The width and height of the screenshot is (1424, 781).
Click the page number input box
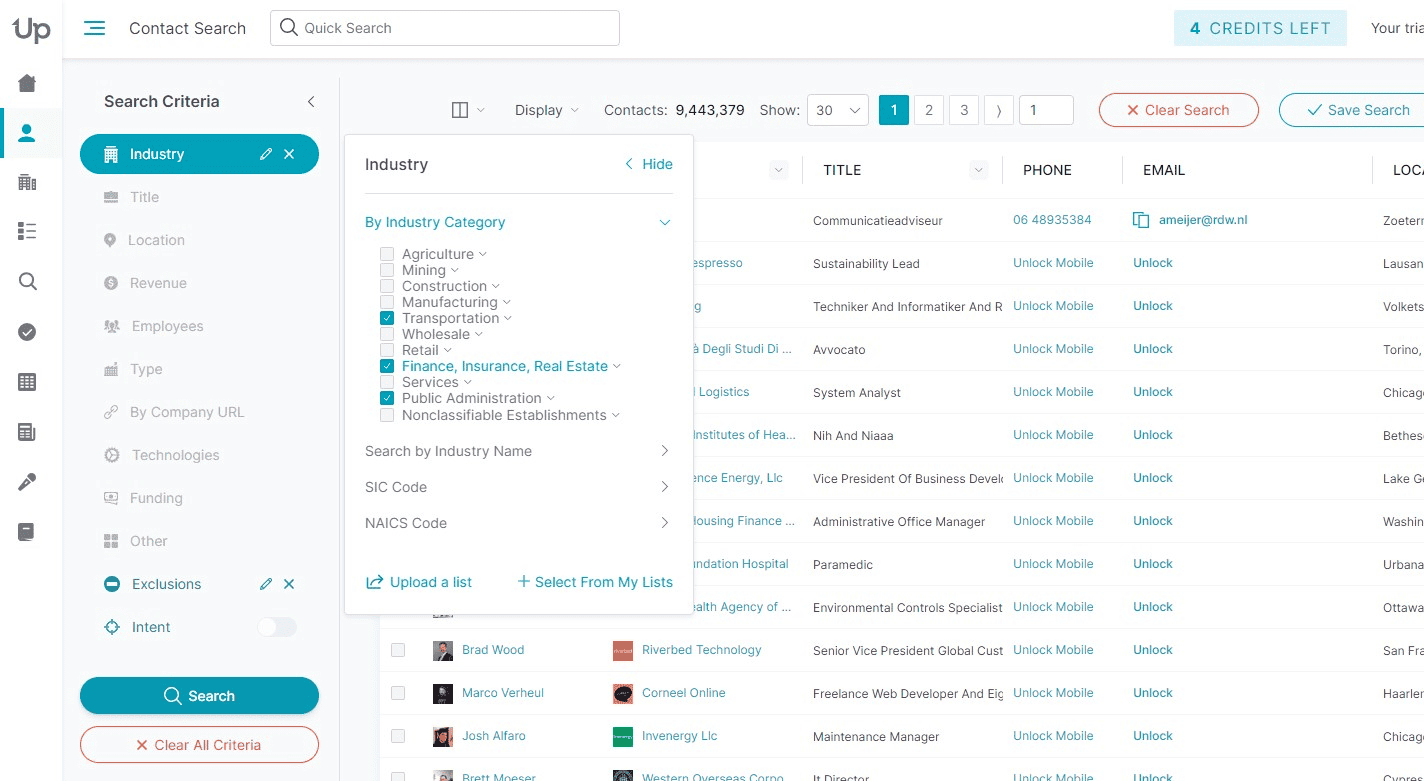[x=1046, y=110]
